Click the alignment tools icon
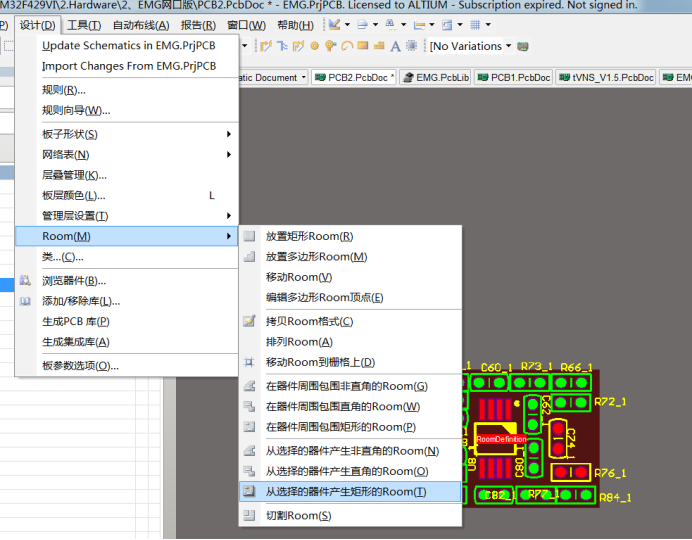Viewport: 692px width, 540px height. click(362, 25)
